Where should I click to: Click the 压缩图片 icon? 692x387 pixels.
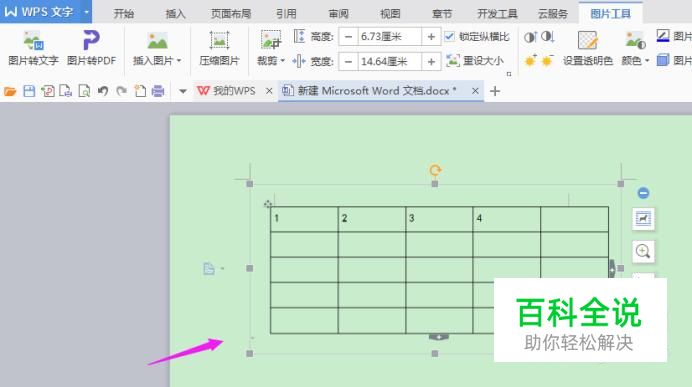(x=219, y=41)
